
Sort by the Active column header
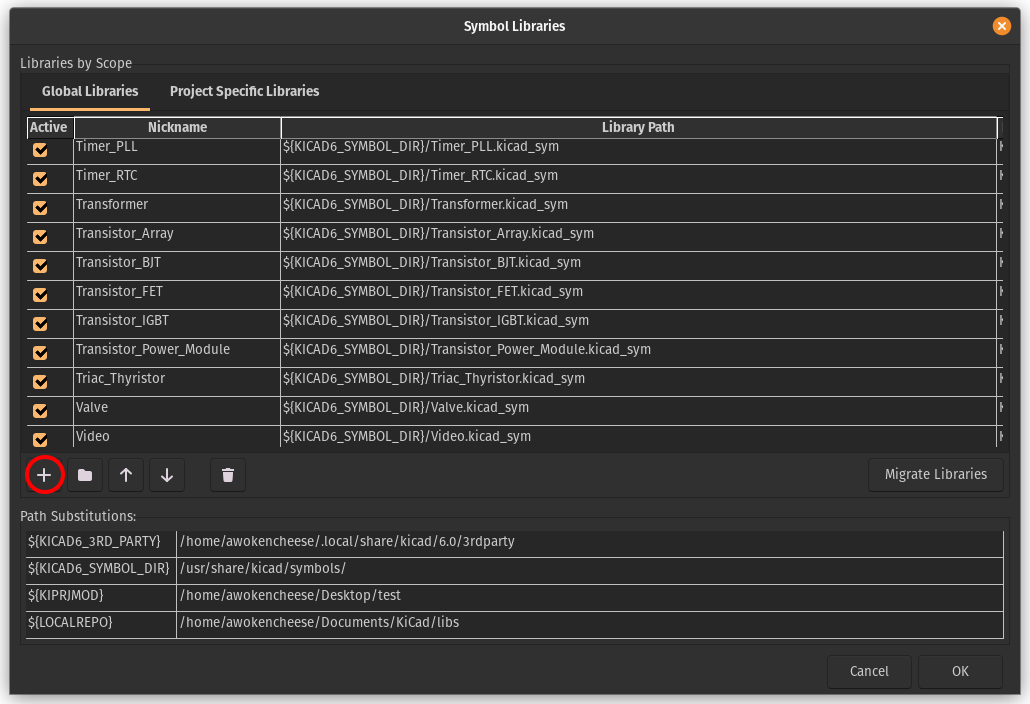click(49, 127)
